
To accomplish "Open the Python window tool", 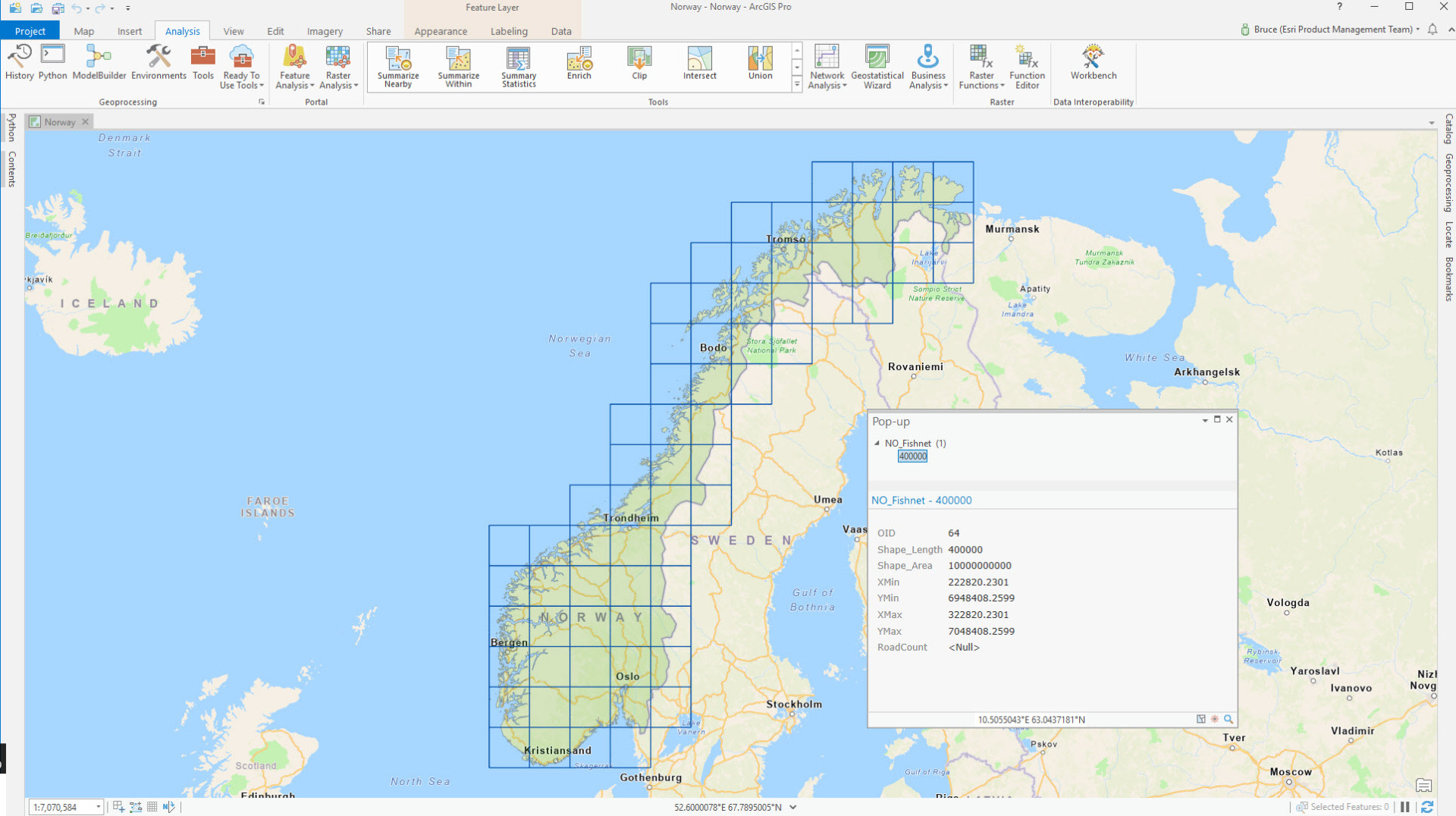I will pyautogui.click(x=53, y=62).
